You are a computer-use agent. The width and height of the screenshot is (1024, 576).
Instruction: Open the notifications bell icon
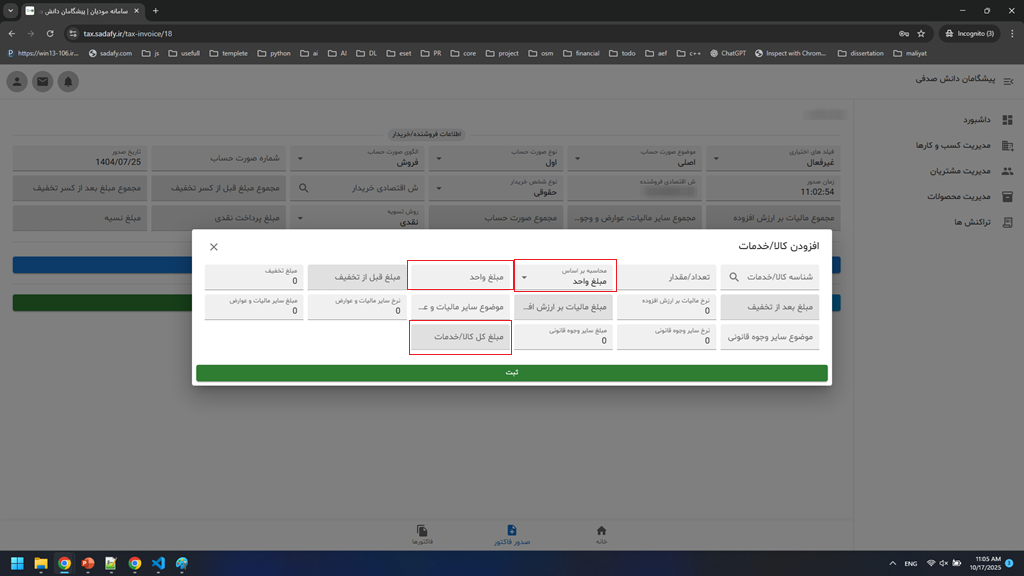(x=68, y=82)
